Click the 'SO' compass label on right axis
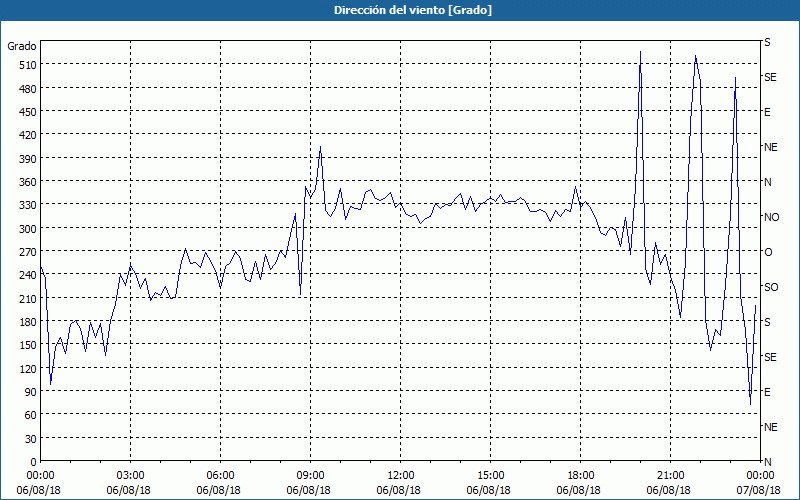800x500 pixels. tap(771, 287)
